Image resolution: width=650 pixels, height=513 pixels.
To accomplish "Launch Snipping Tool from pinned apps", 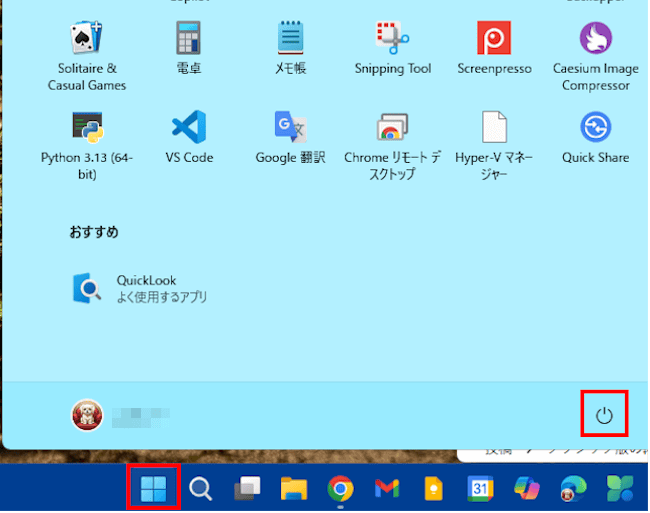I will 393,48.
